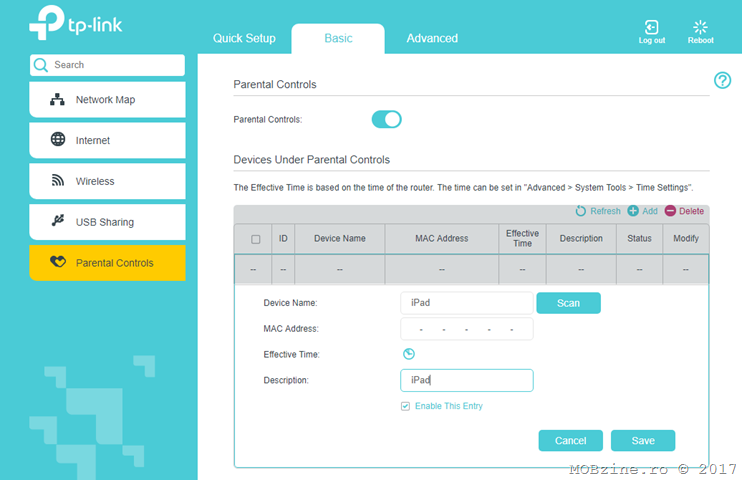Switch to the Quick Setup tab
742x480 pixels.
[244, 39]
